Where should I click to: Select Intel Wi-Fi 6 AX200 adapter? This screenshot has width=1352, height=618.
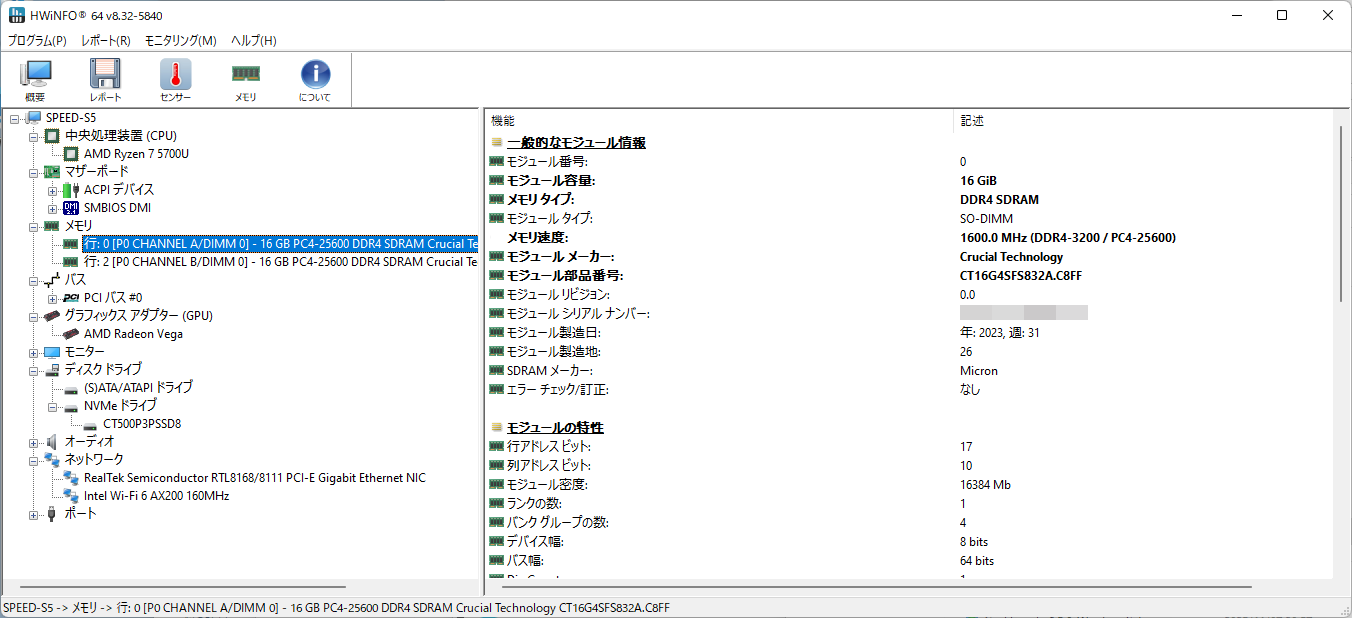tap(156, 496)
